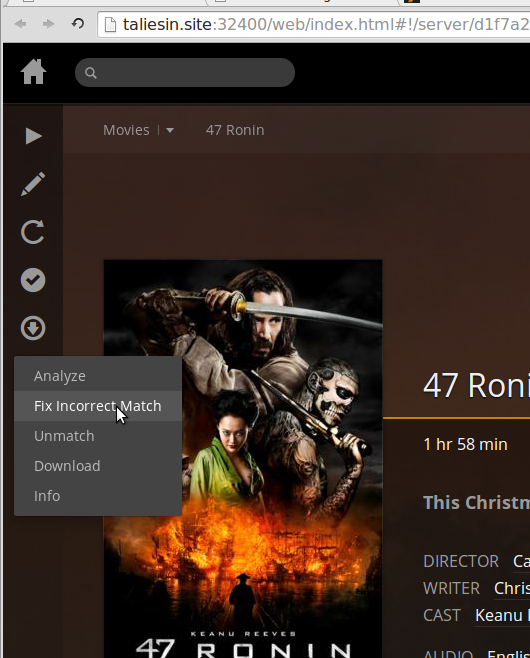Image resolution: width=530 pixels, height=658 pixels.
Task: Choose Unmatch from the menu
Action: (98, 436)
